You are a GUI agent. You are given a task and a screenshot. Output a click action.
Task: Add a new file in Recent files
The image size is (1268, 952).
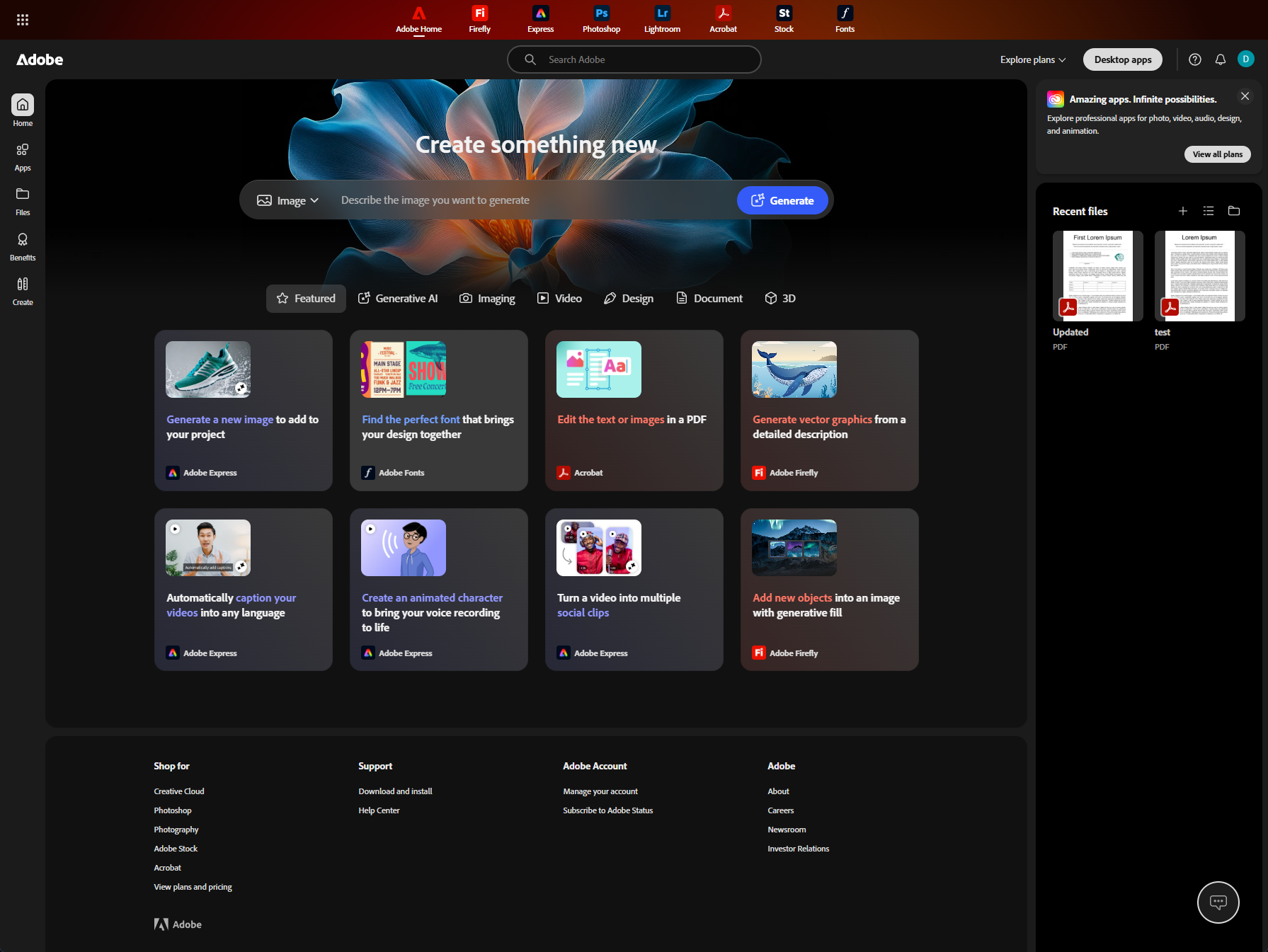[1183, 211]
